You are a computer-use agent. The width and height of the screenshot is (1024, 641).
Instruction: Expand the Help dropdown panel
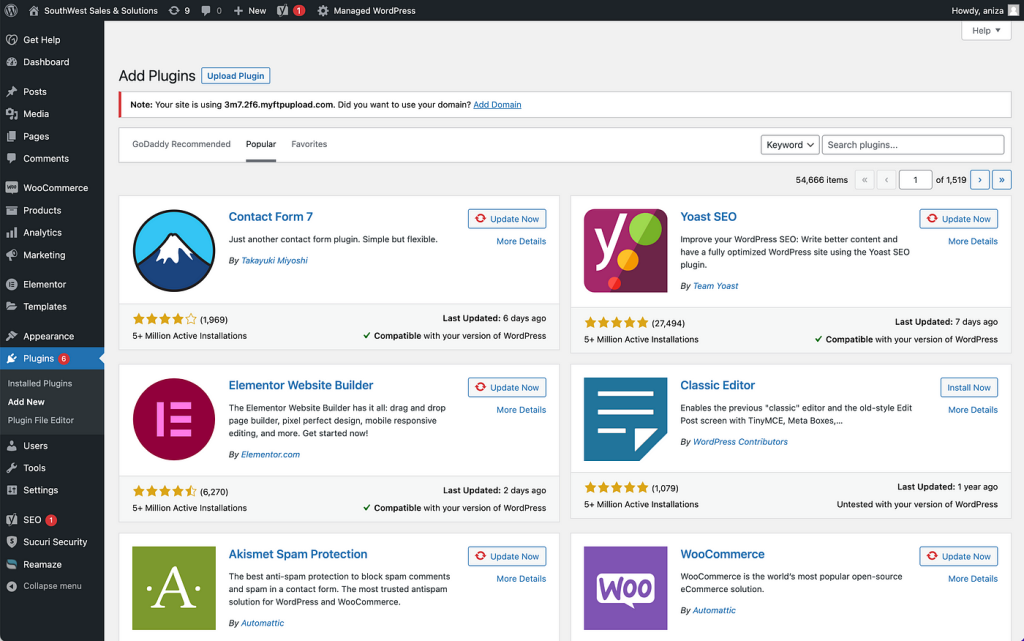coord(985,31)
